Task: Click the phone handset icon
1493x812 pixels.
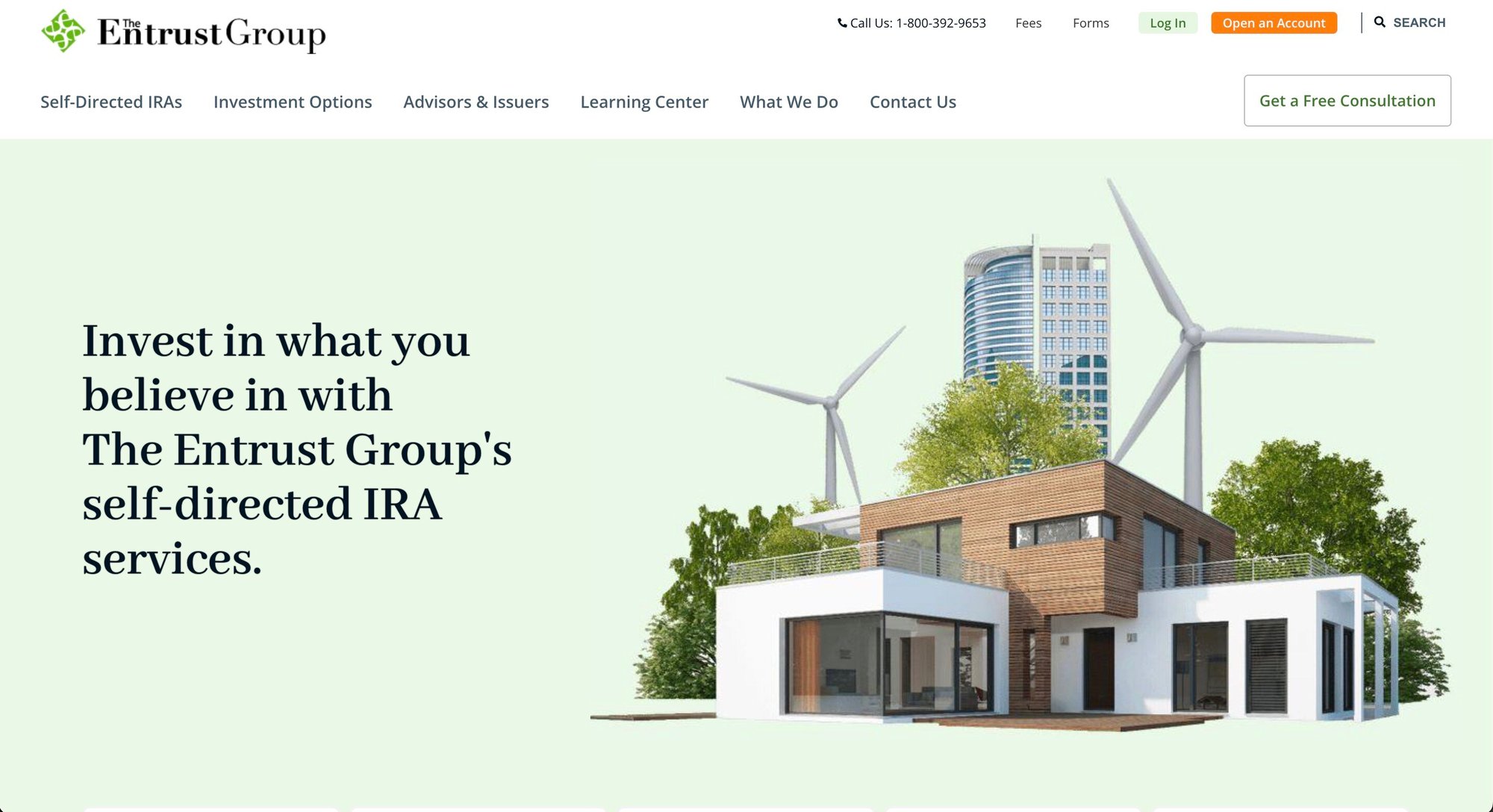Action: [x=842, y=23]
